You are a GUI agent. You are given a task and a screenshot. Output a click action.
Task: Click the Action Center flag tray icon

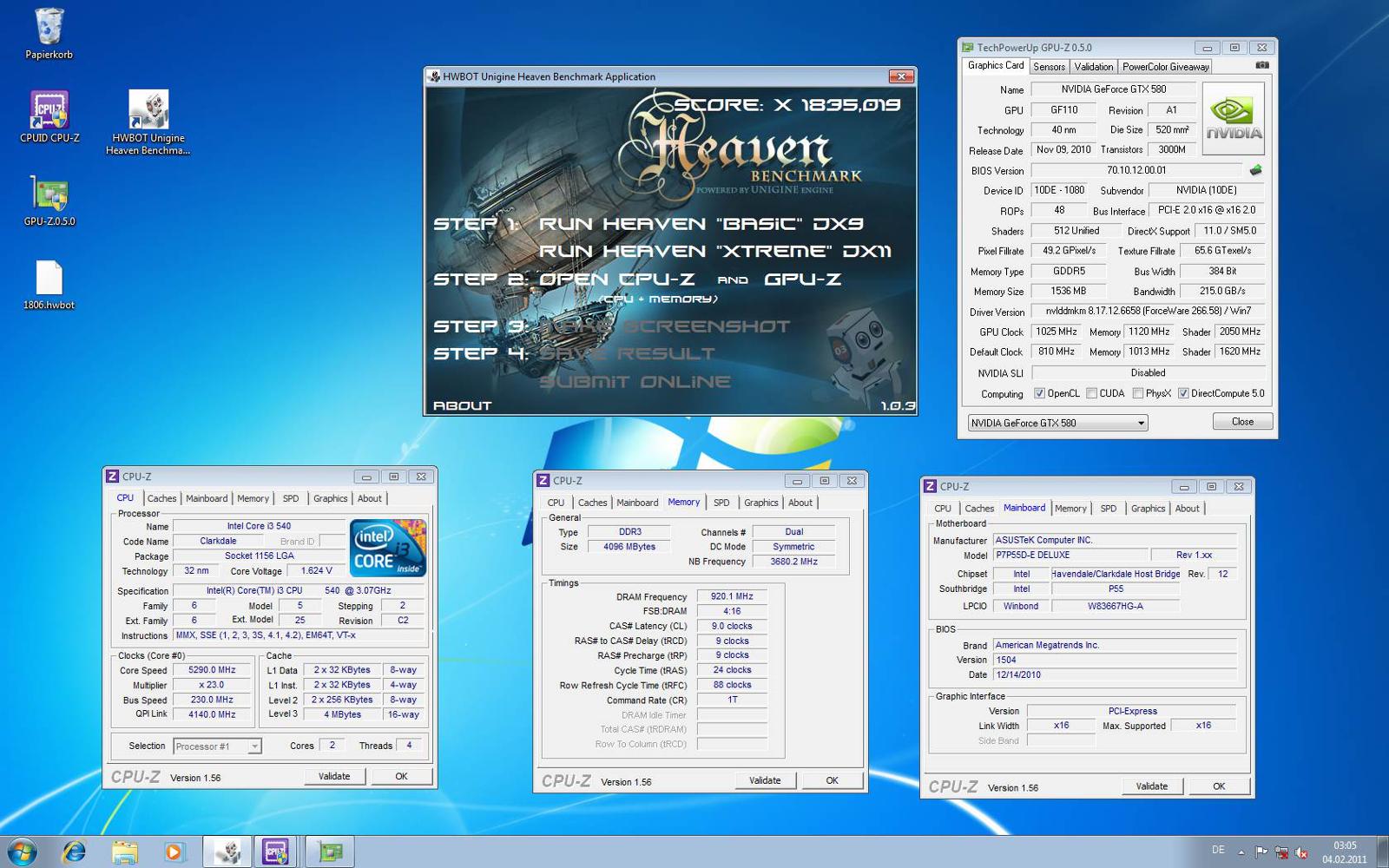[1261, 852]
